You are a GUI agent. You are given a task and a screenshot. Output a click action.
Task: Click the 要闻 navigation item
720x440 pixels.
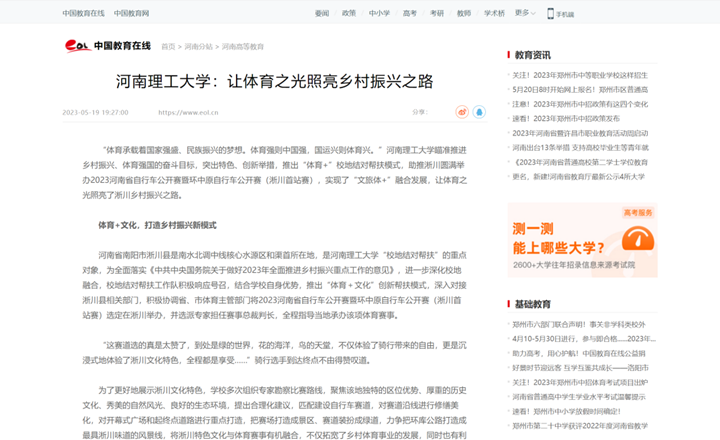coord(322,14)
